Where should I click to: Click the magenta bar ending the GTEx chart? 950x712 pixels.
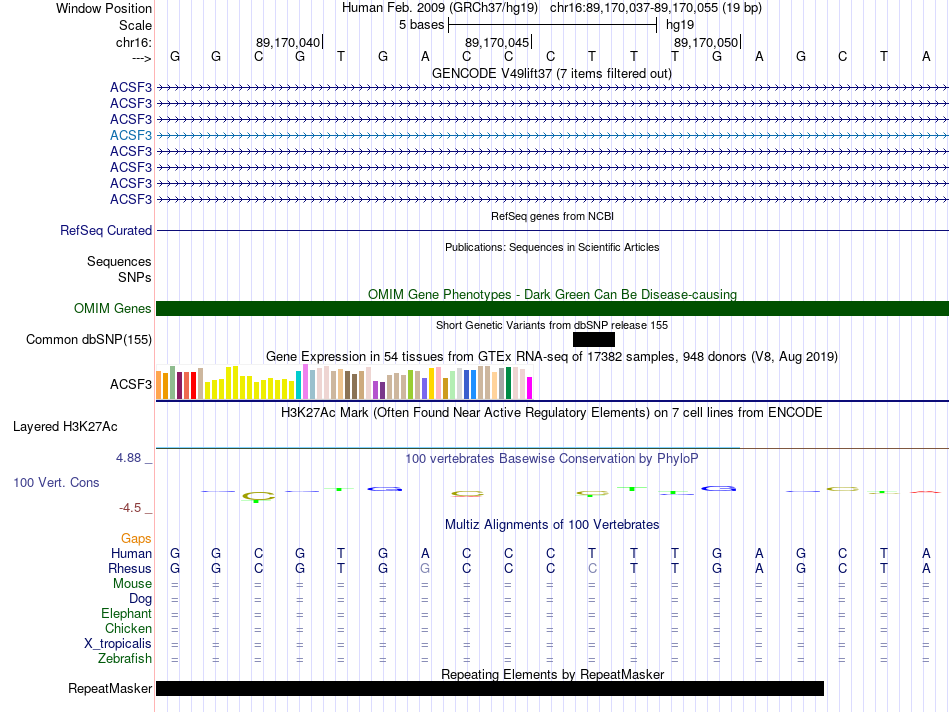(x=530, y=388)
